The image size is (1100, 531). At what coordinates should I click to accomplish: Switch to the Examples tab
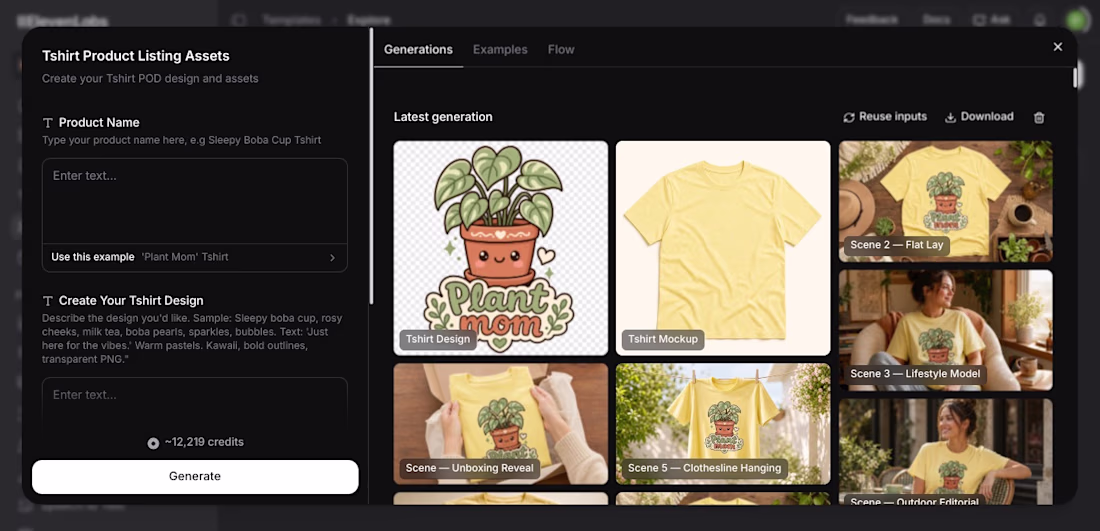[x=500, y=50]
